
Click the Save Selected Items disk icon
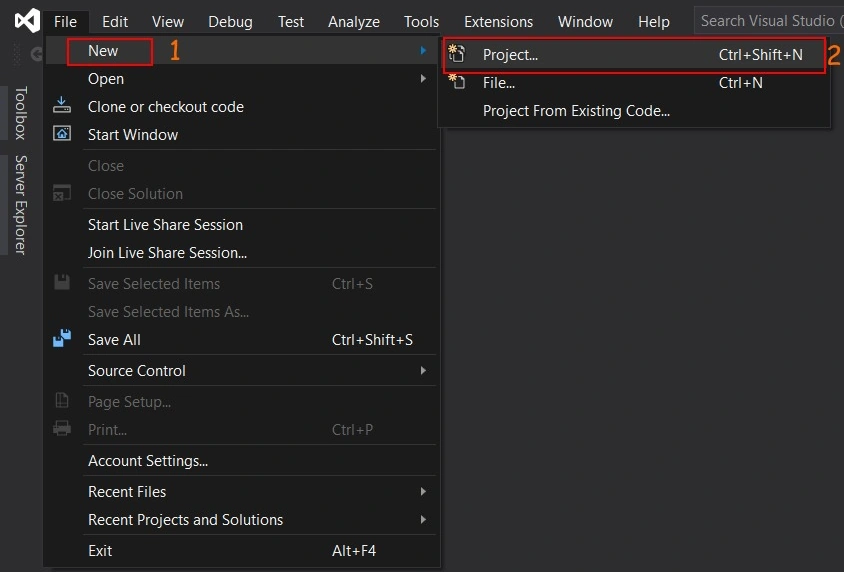pyautogui.click(x=62, y=283)
